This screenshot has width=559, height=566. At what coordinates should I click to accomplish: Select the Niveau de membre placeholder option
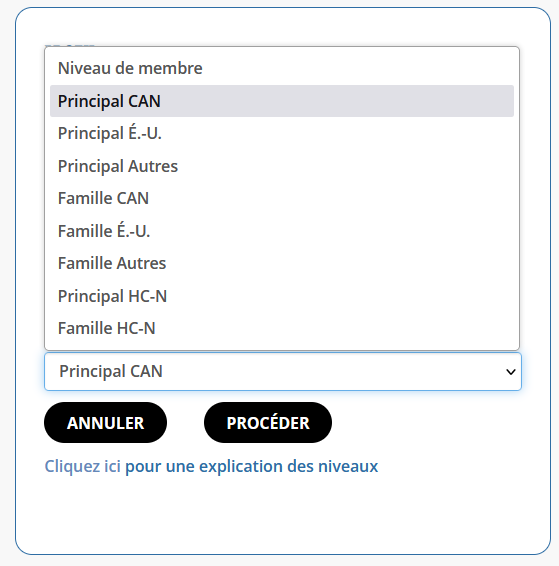coord(282,68)
